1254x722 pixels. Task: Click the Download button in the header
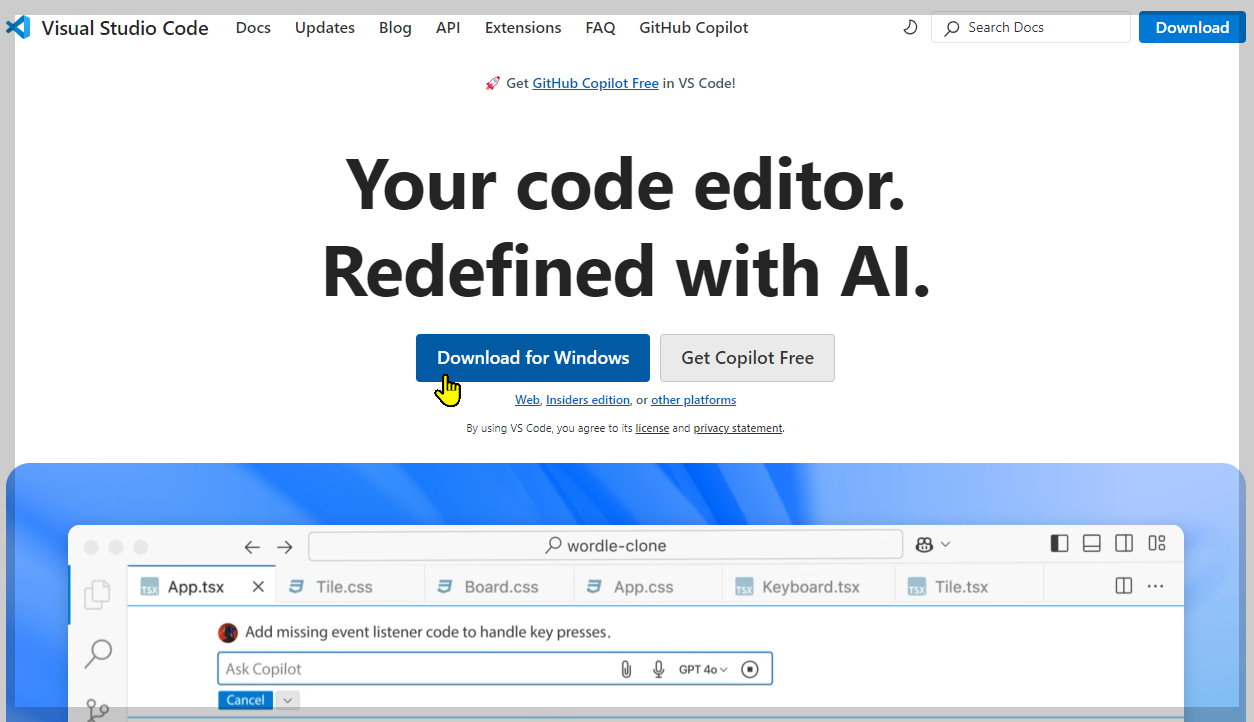tap(1192, 27)
